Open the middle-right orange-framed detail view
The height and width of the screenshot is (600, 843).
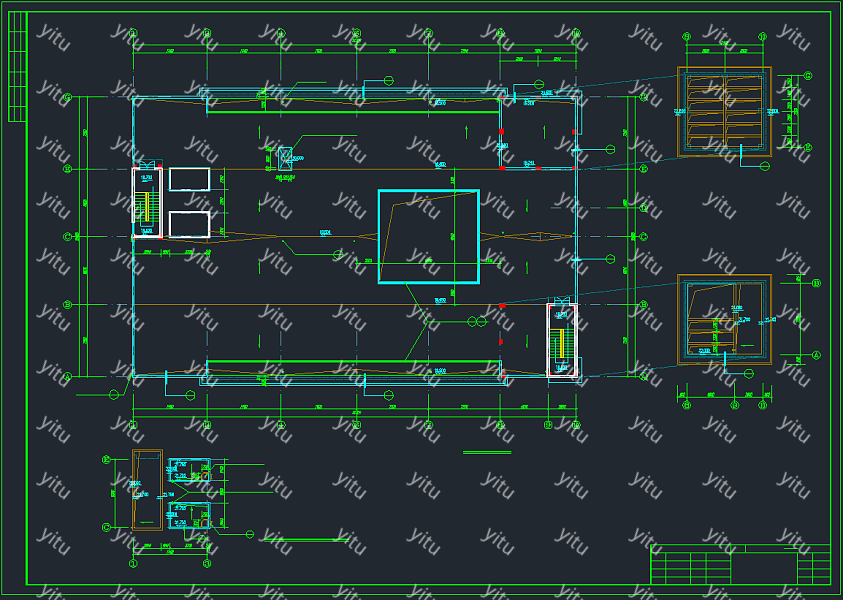(x=725, y=319)
